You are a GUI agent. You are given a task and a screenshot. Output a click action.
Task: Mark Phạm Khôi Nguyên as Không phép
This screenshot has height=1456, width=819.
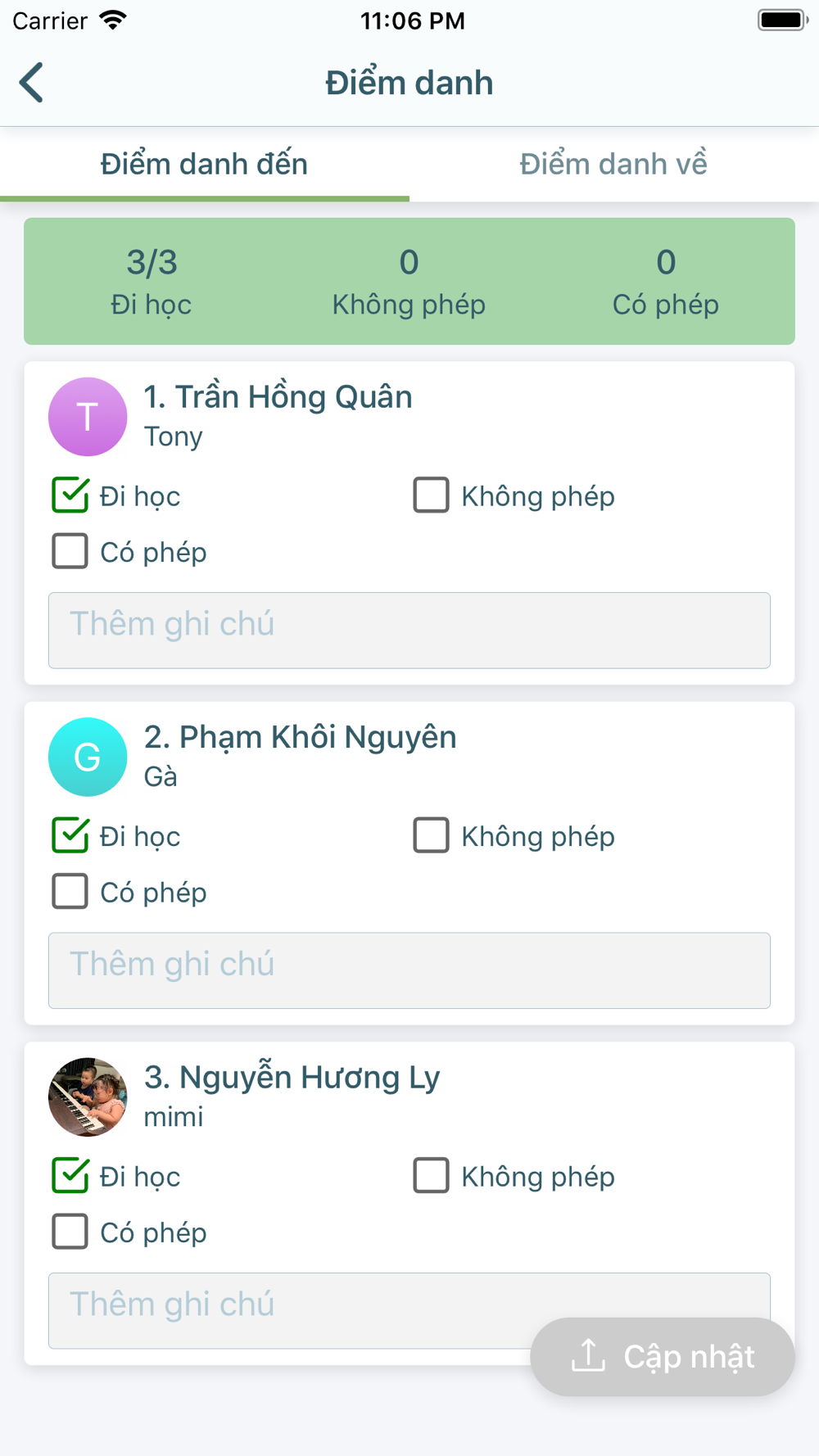[x=432, y=835]
